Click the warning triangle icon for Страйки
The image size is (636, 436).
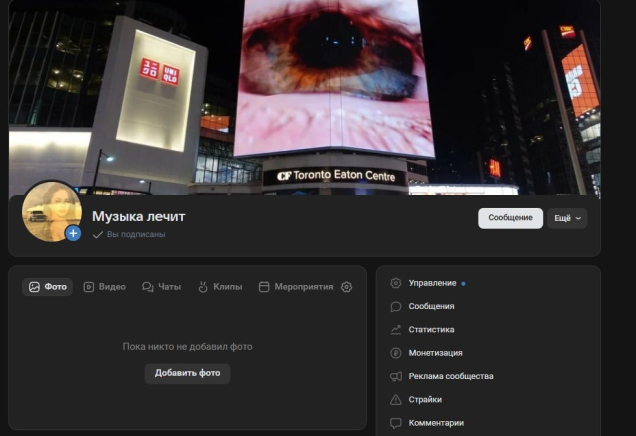396,399
